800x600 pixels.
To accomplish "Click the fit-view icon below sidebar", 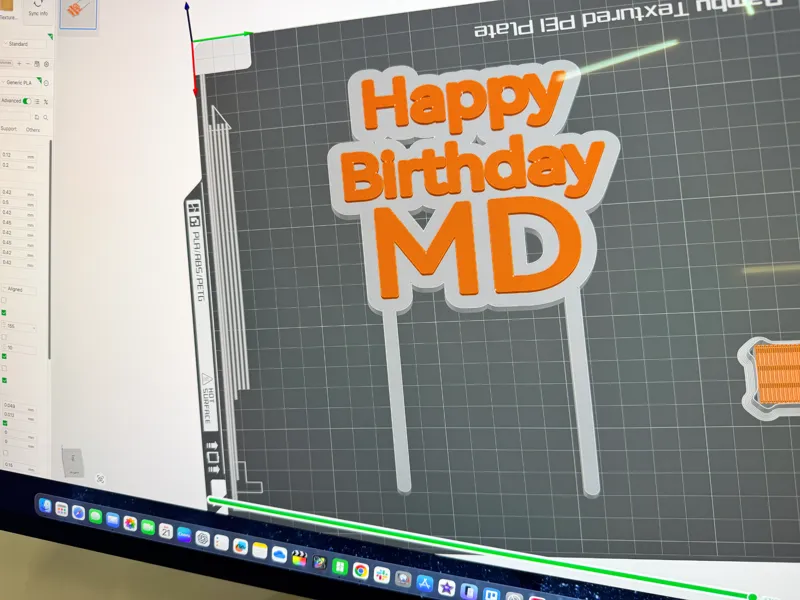I will click(x=101, y=479).
